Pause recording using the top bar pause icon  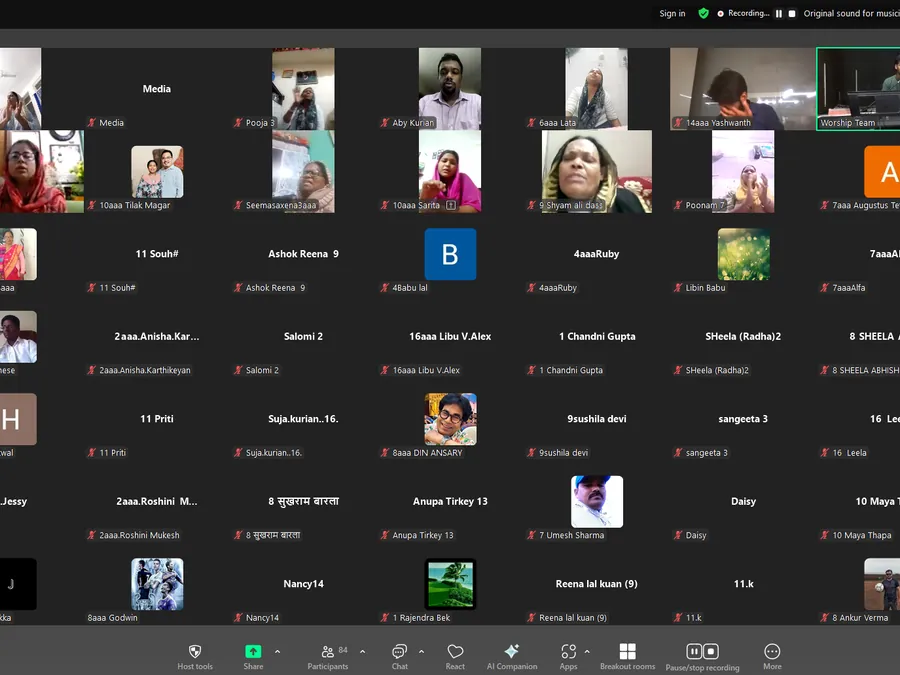coord(779,14)
